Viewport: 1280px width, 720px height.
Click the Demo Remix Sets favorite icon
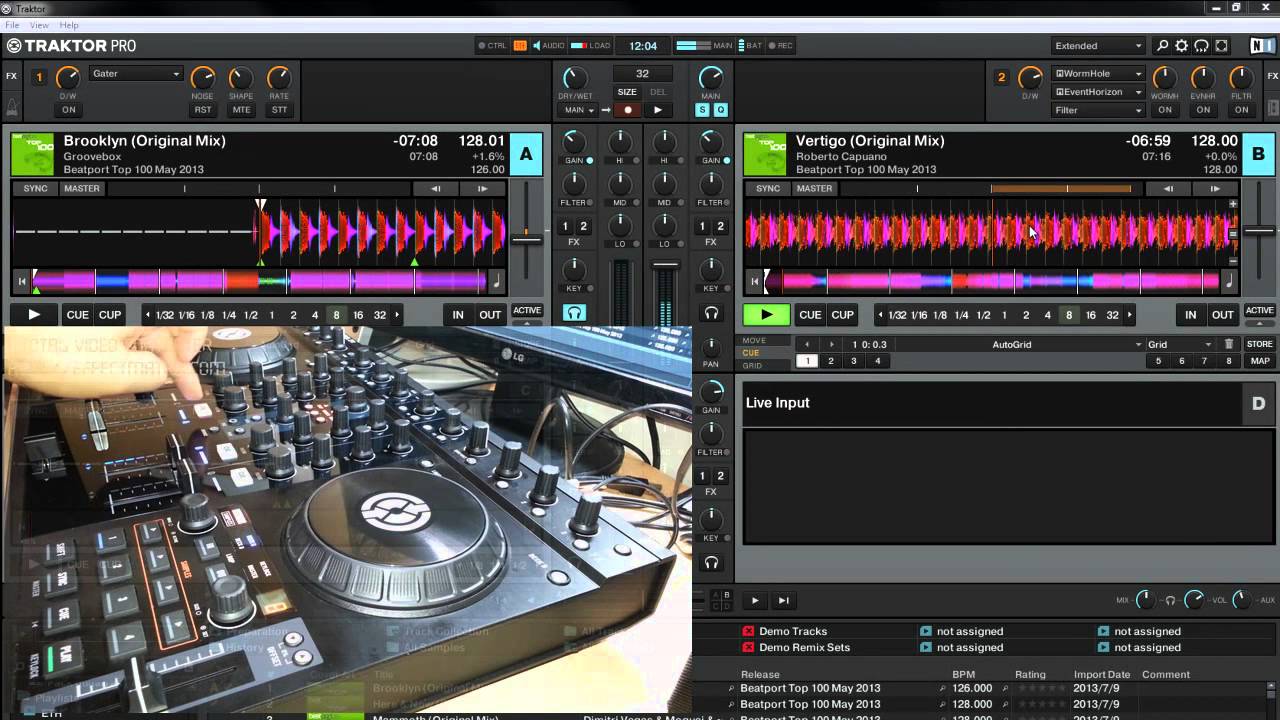(748, 648)
